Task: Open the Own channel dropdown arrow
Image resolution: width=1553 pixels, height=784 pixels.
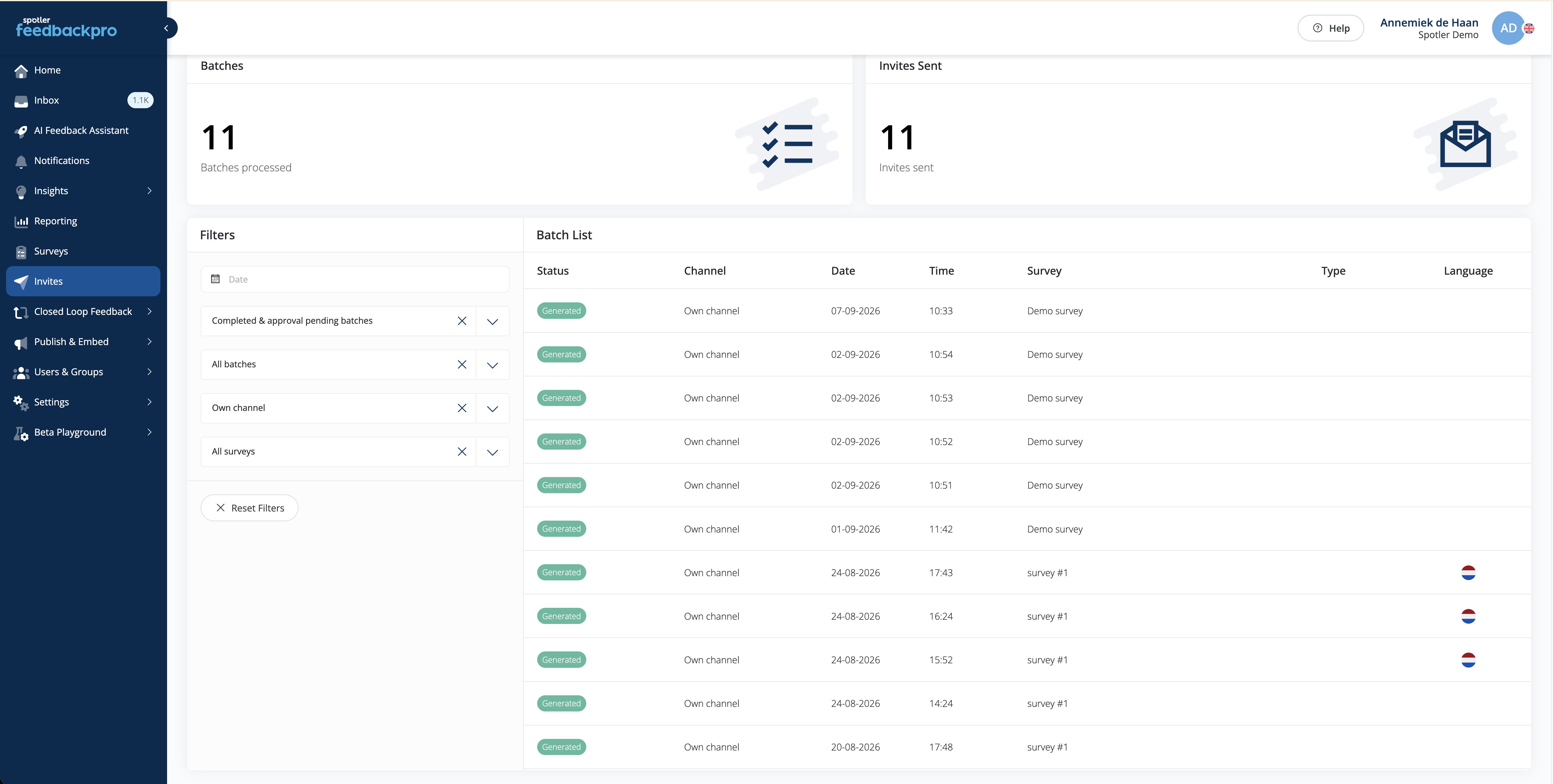Action: (493, 408)
